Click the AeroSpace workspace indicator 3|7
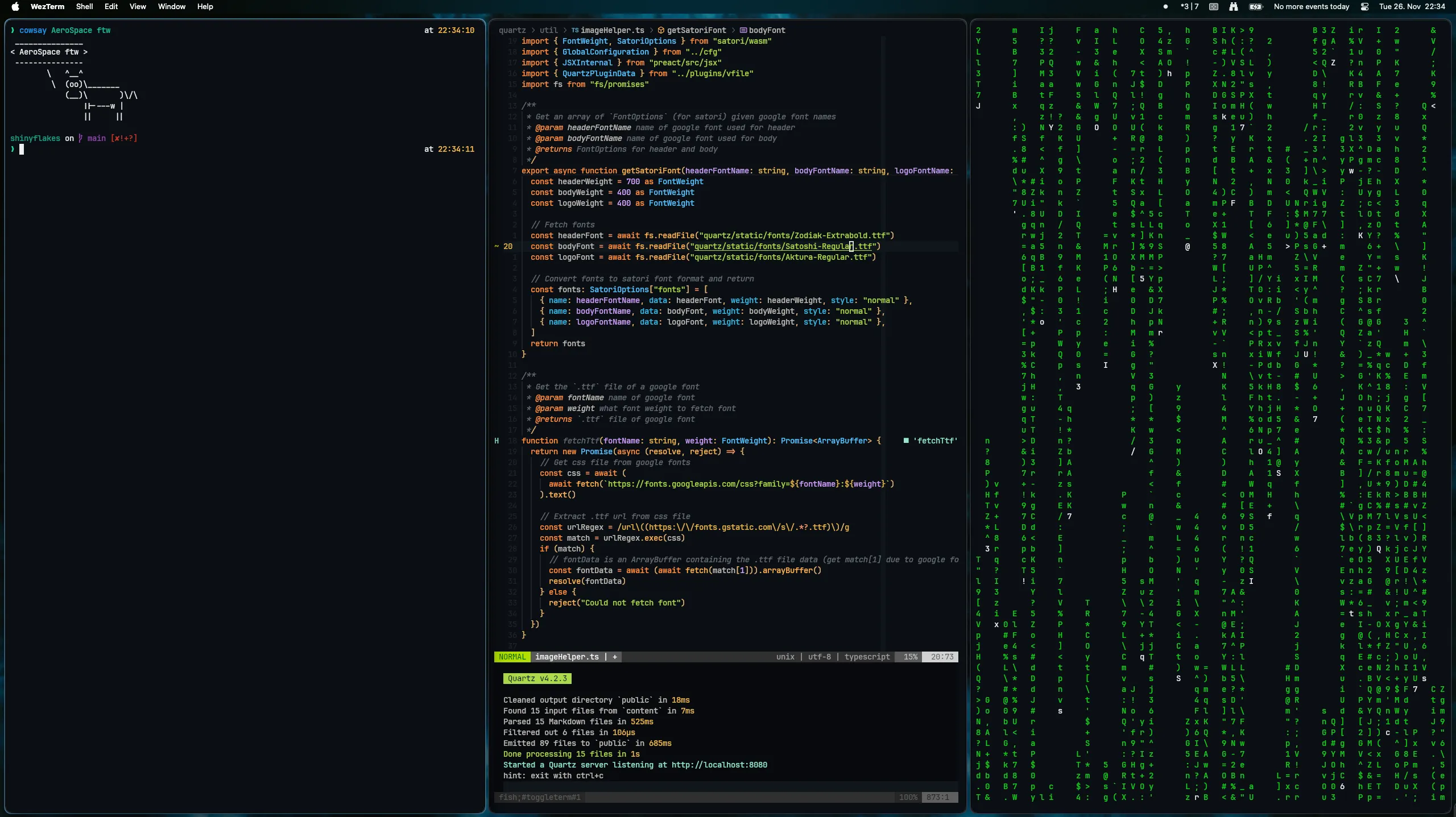The height and width of the screenshot is (817, 1456). click(1189, 7)
